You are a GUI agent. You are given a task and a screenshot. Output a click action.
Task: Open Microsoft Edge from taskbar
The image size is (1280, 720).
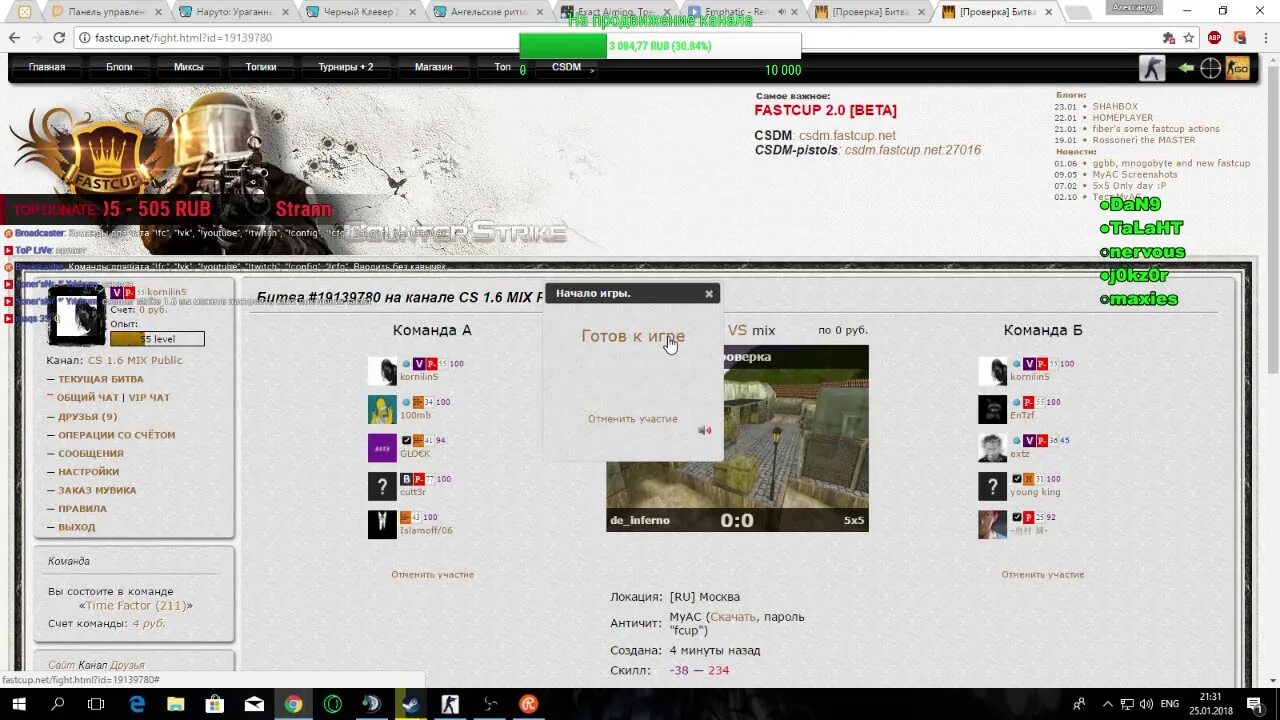[x=137, y=704]
